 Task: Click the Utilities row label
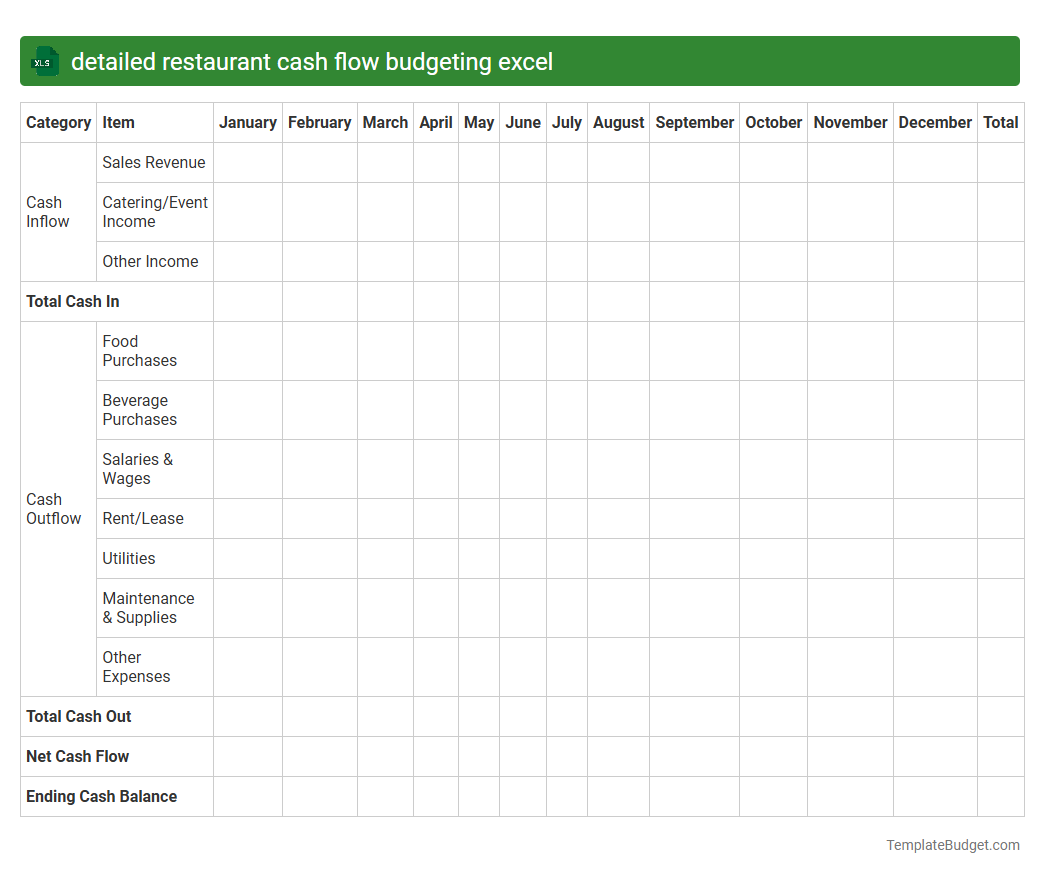tap(128, 558)
